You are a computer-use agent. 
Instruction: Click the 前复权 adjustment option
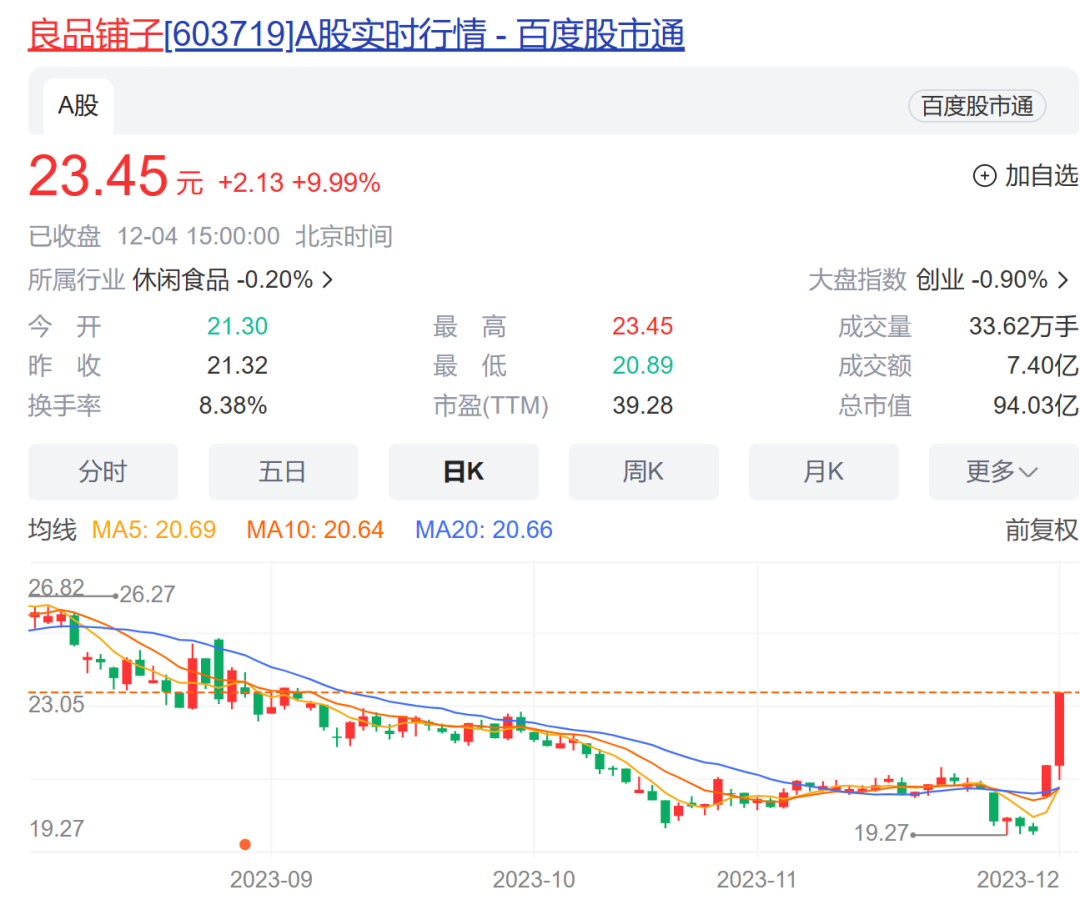coord(1041,530)
